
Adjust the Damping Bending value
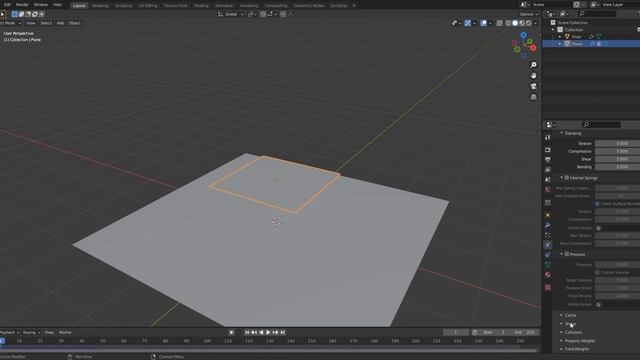coord(618,167)
